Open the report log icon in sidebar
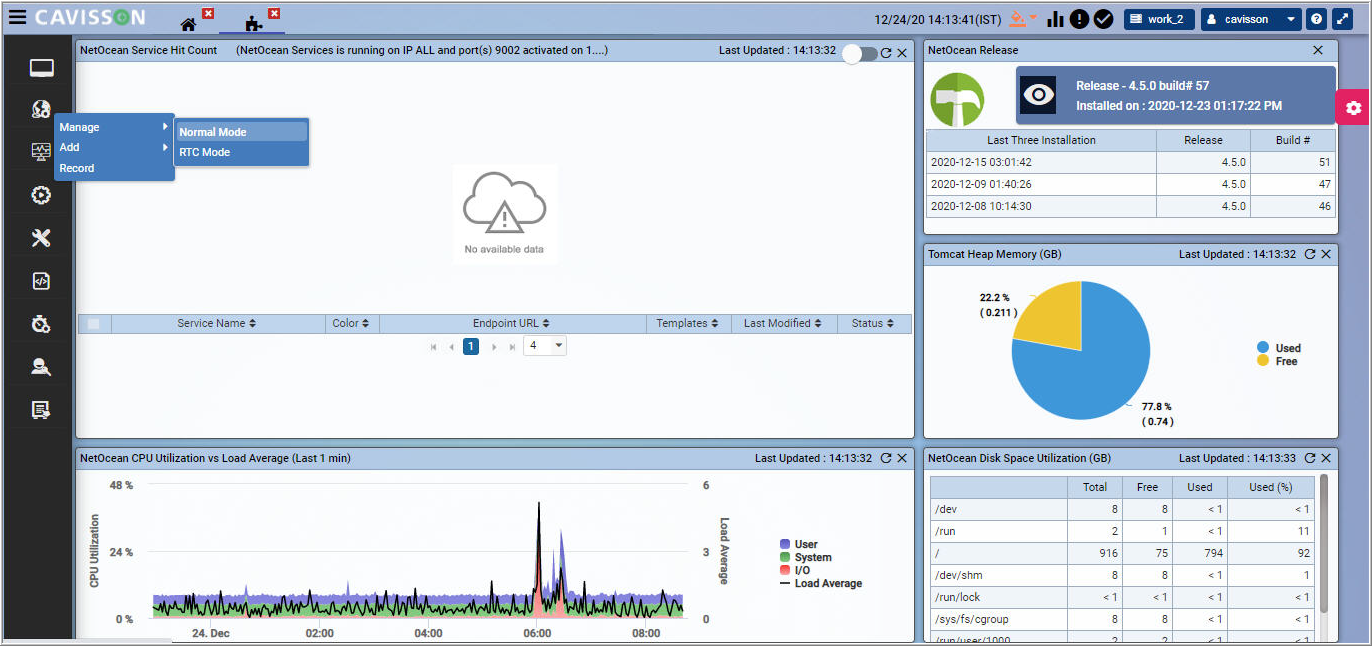Screen dimensions: 1372x646 click(x=41, y=410)
